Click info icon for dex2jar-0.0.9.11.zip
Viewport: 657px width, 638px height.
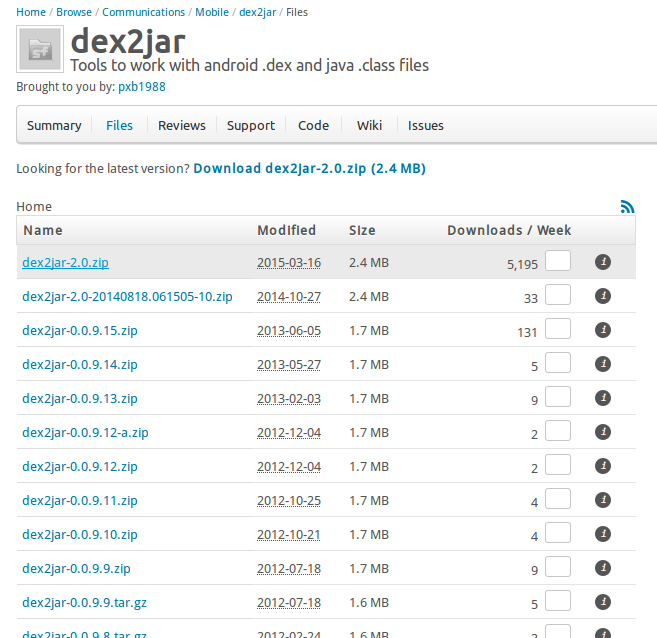pyautogui.click(x=603, y=500)
